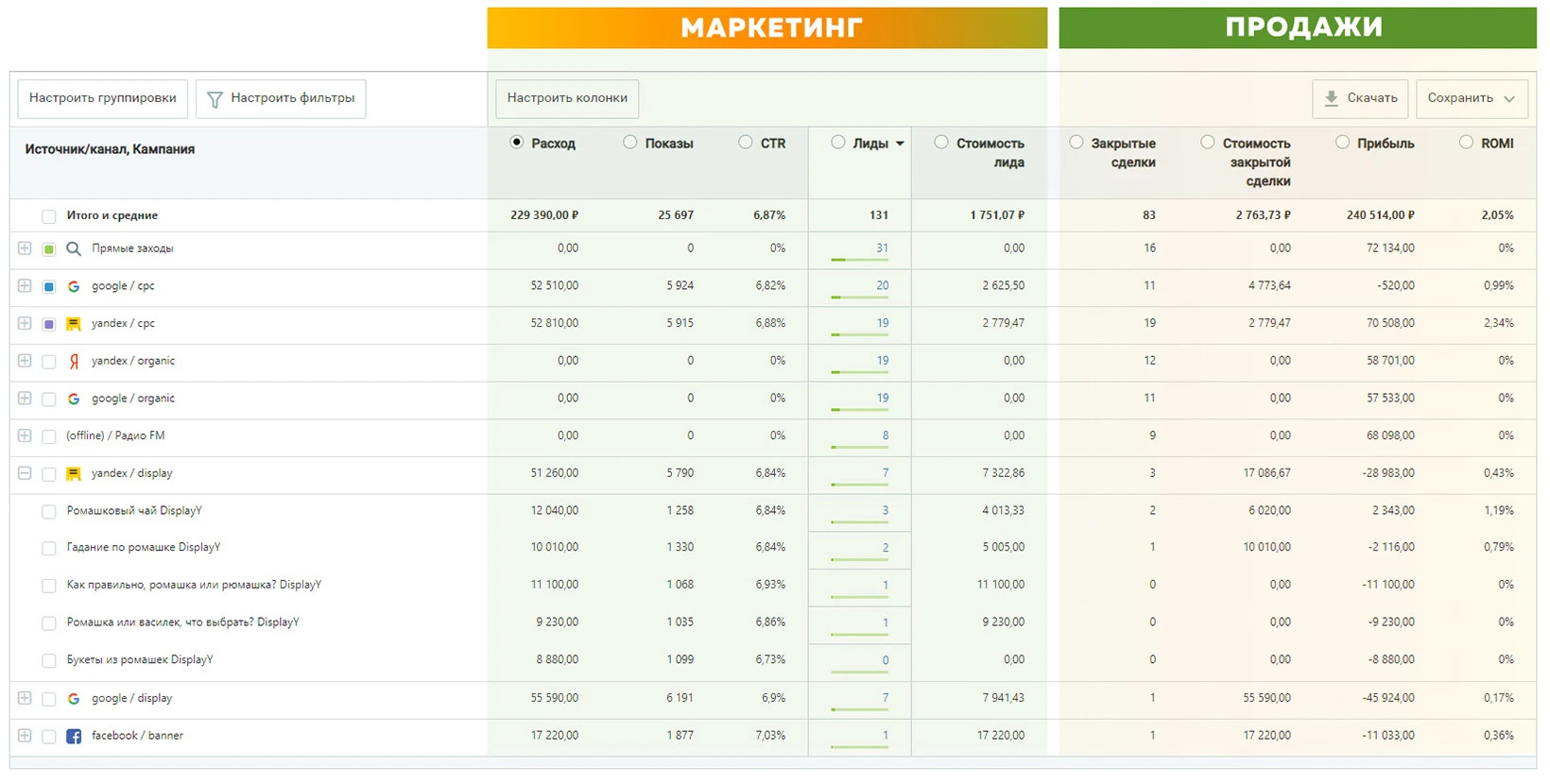Check the Букеты из ромашек DisplayY checkbox
Screen dimensions: 1550x784
pos(49,661)
